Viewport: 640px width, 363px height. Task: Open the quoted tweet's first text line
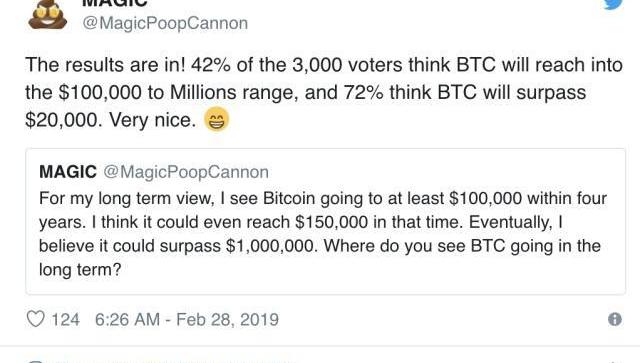[x=323, y=198]
